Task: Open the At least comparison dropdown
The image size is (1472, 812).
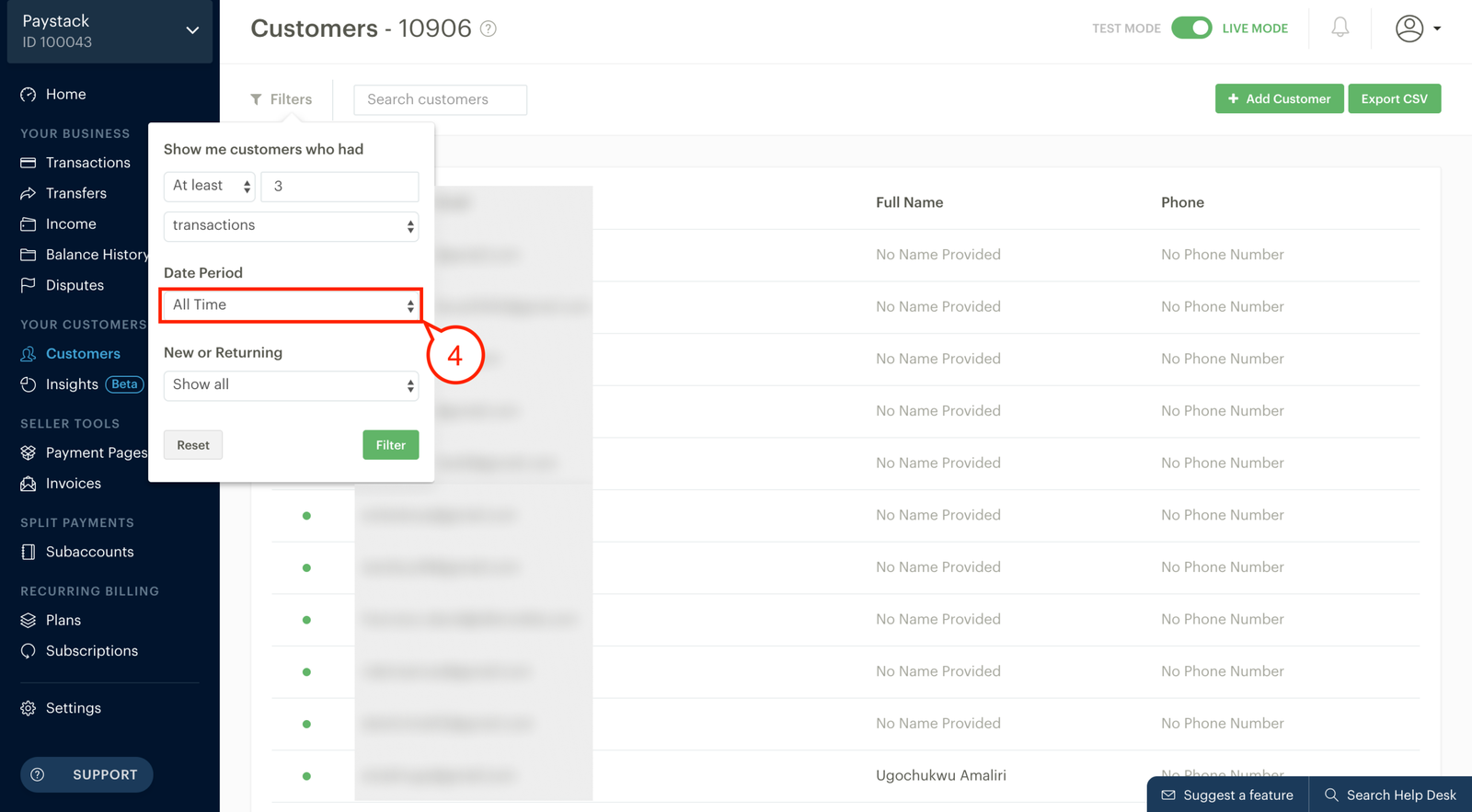Action: 210,186
